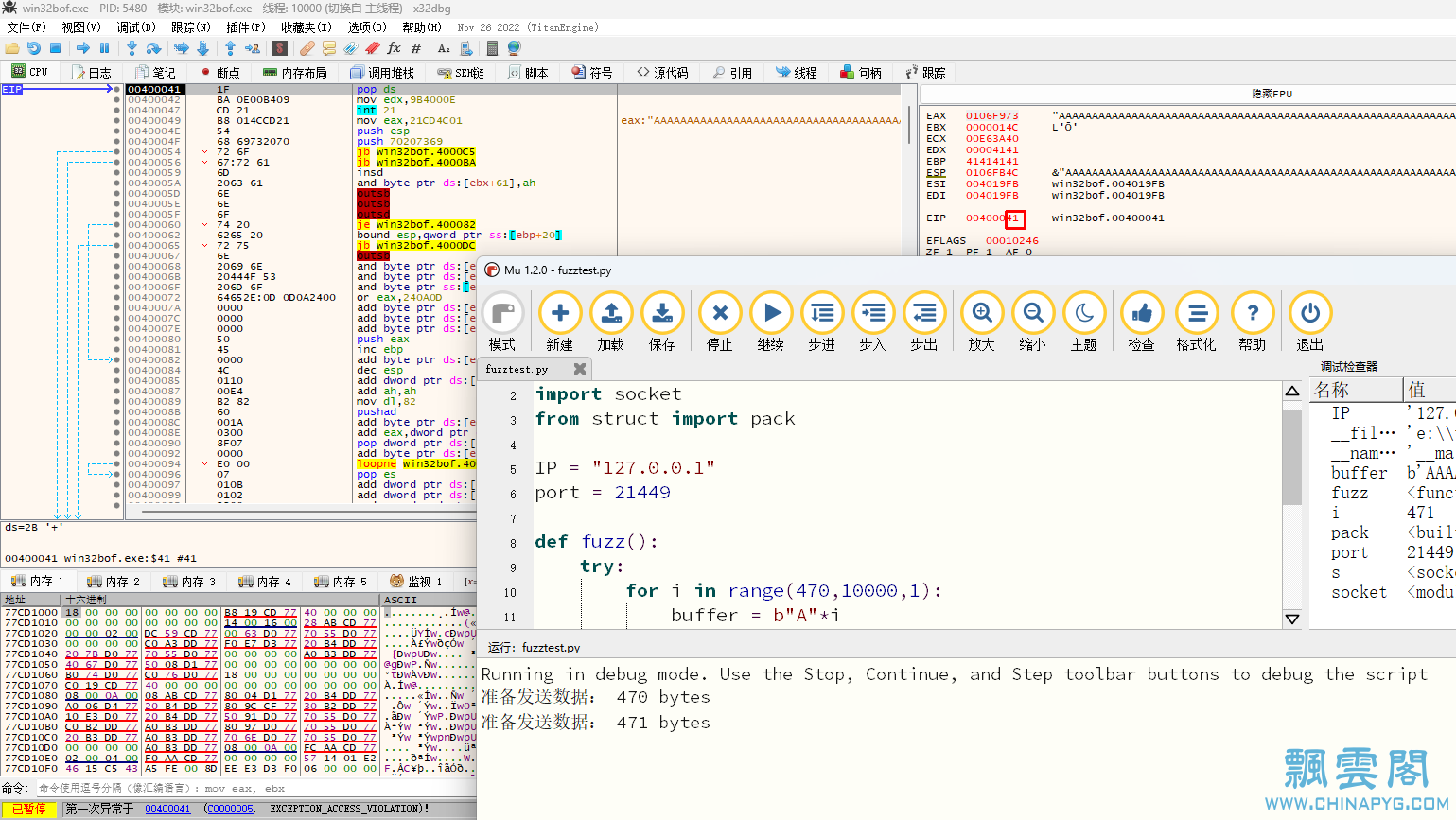Pause execution with x32dbg's pause icon
Screen dimensions: 1456x820
coord(104,47)
